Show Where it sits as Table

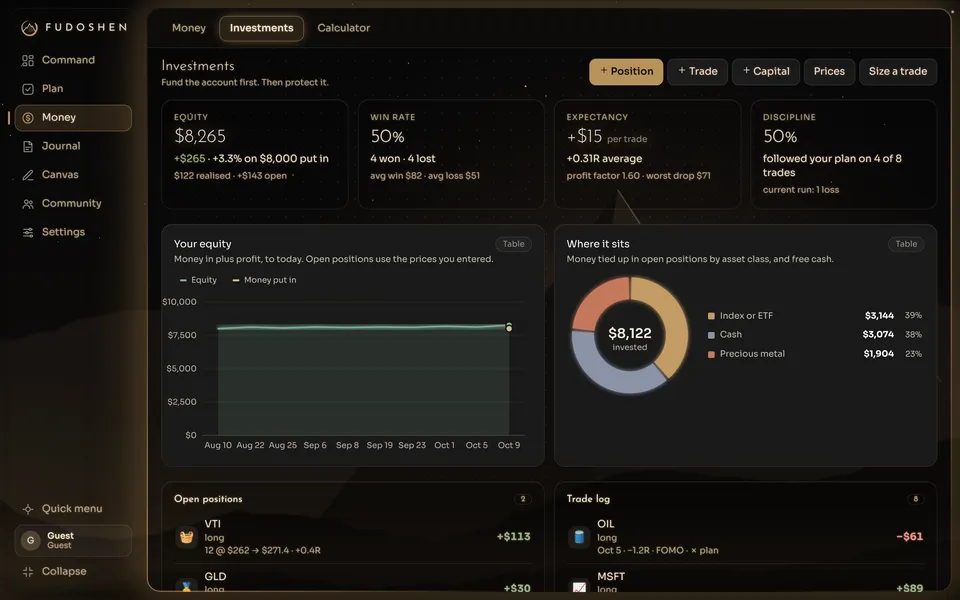click(x=906, y=244)
